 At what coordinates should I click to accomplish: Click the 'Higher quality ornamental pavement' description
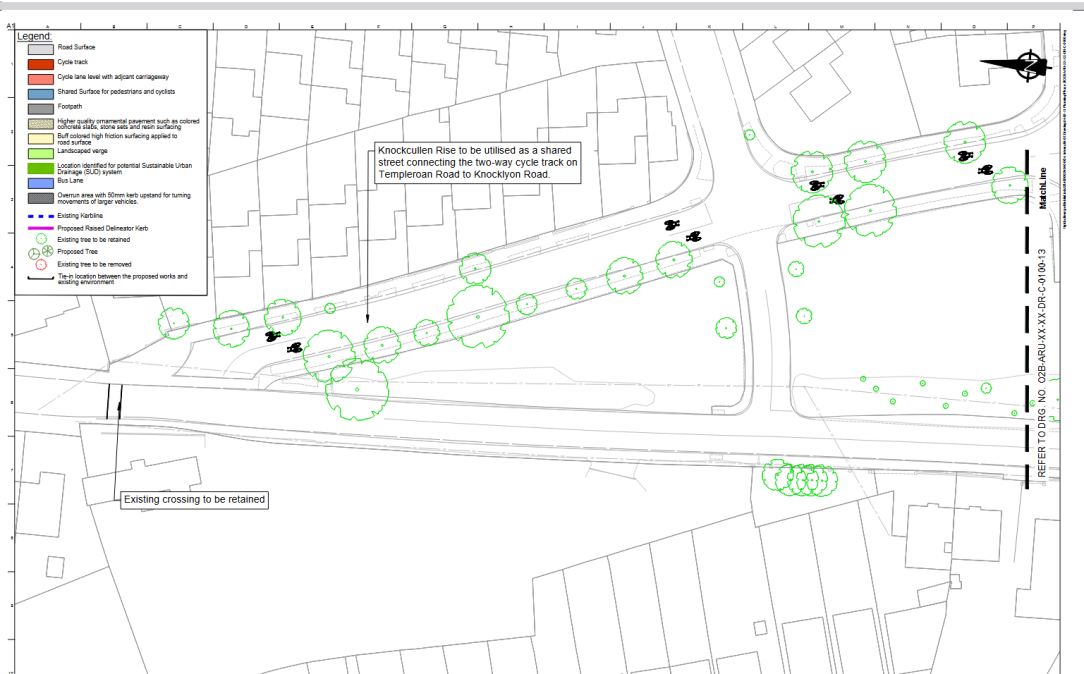[x=128, y=124]
